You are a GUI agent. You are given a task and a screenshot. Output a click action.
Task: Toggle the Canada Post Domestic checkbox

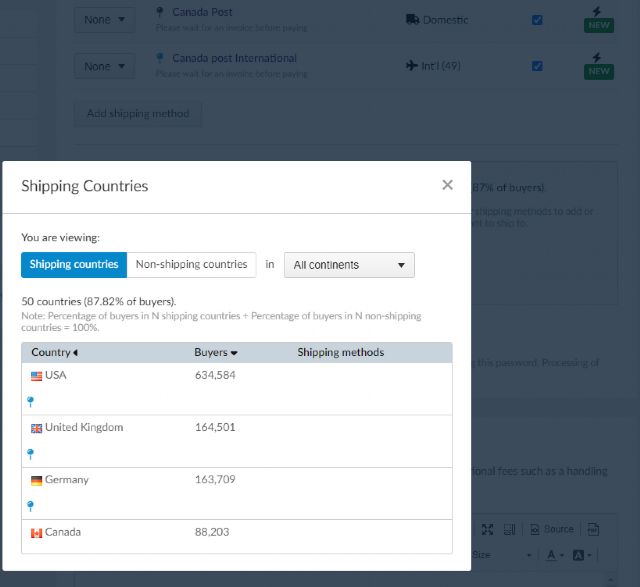point(537,20)
